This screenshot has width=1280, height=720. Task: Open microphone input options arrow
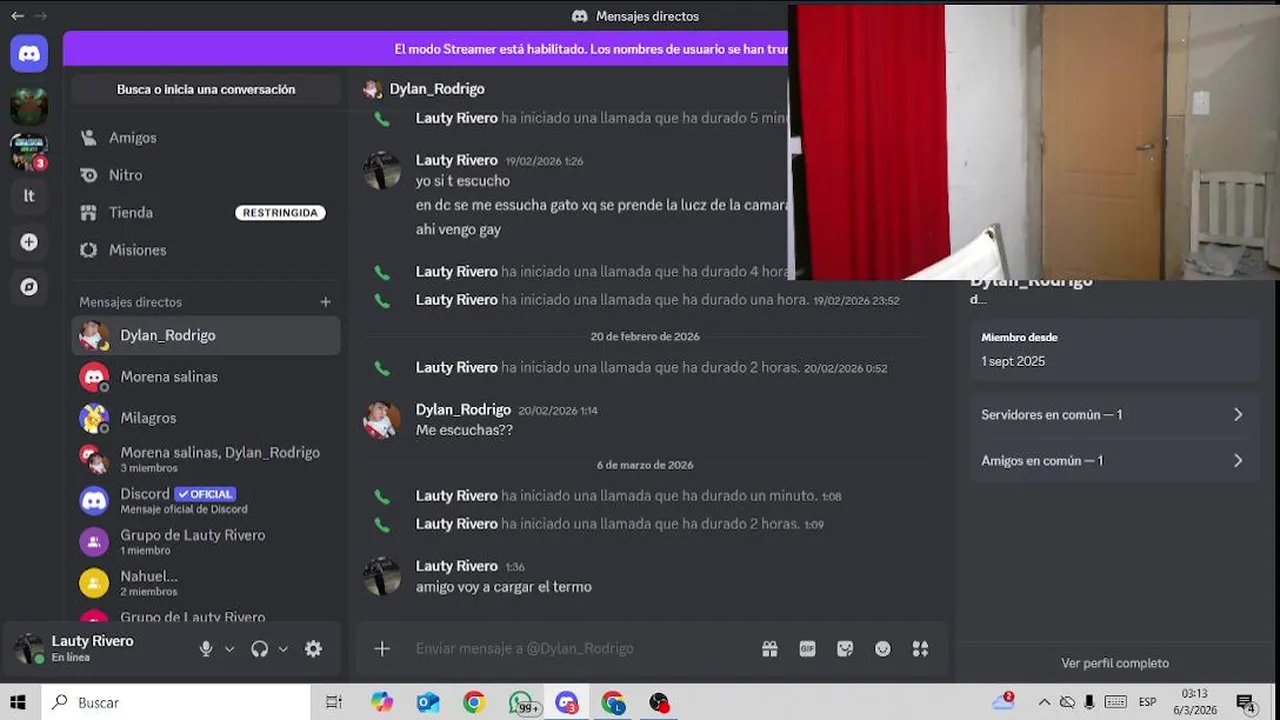click(x=229, y=649)
